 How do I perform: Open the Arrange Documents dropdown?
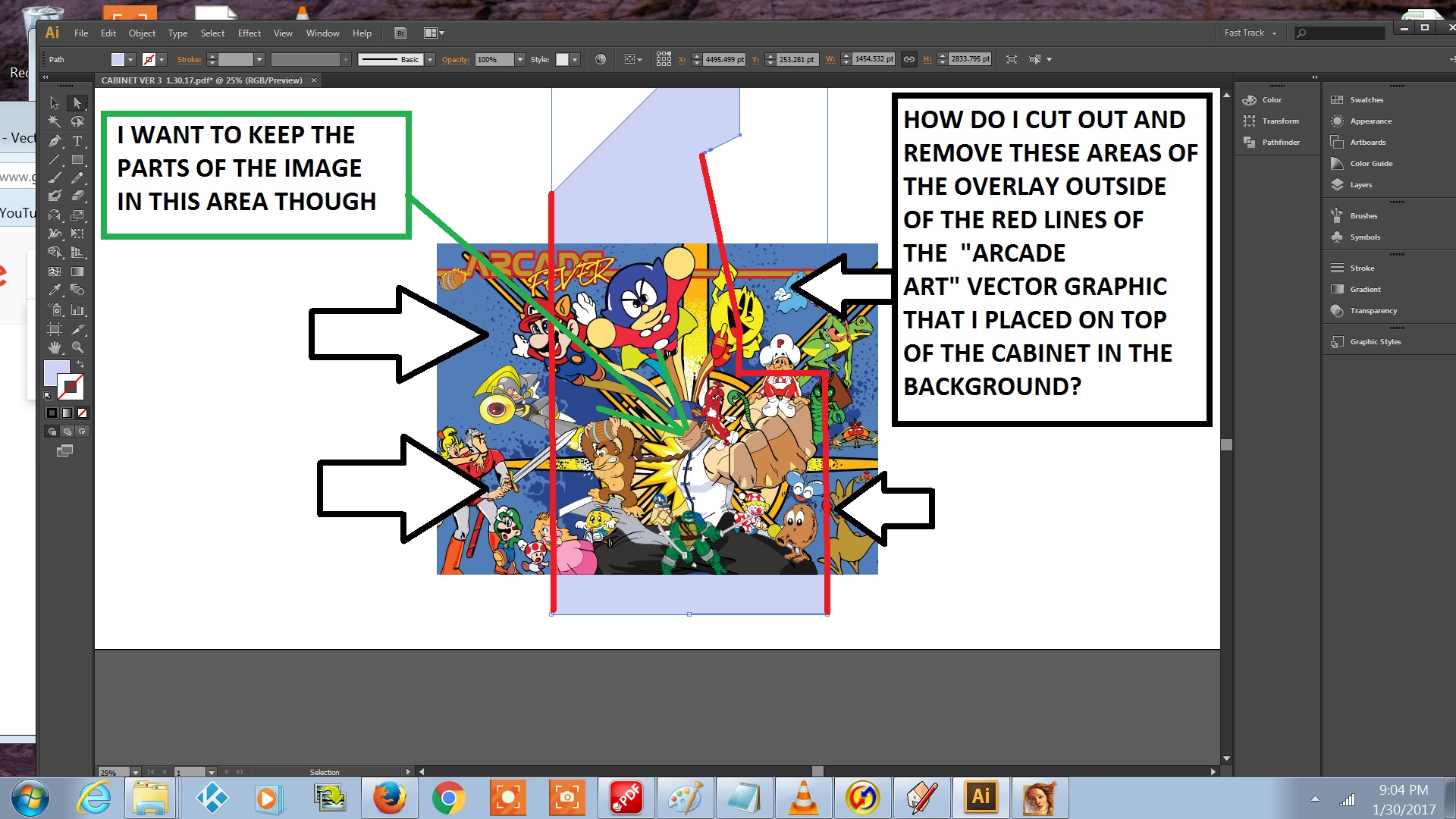pos(434,33)
